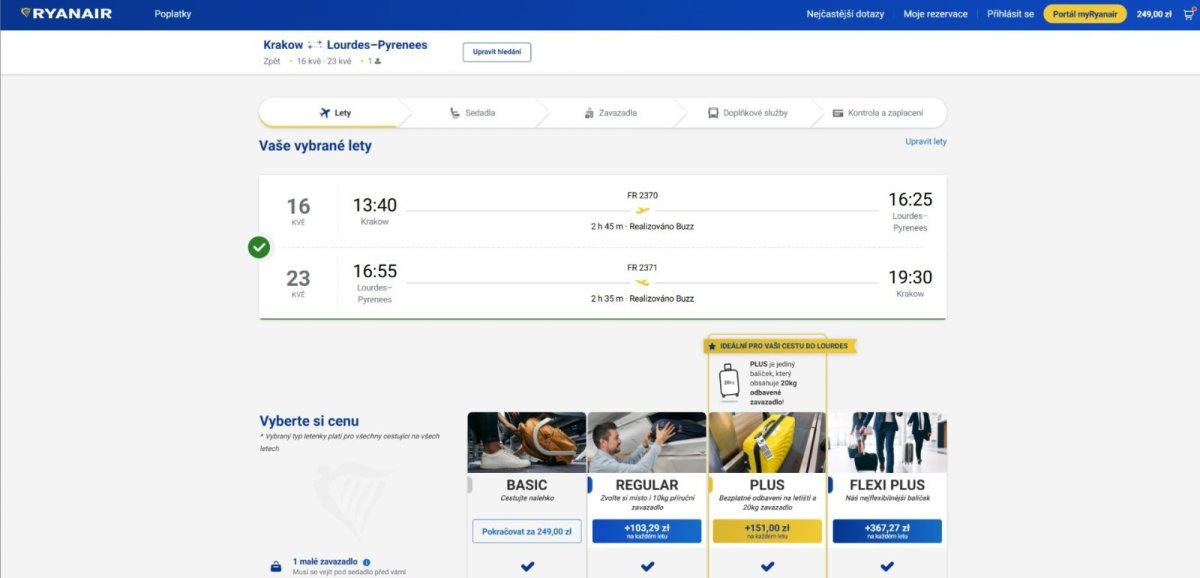Click the 20kg suitcase icon in PLUS banner
This screenshot has width=1200, height=578.
click(729, 381)
